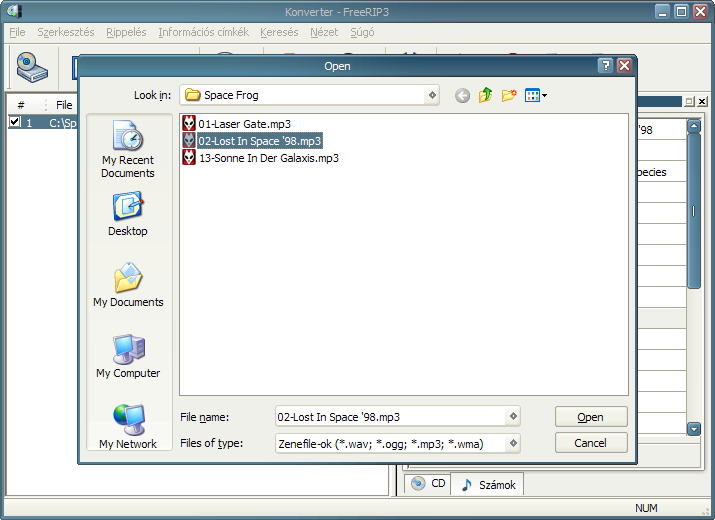Click into the File name input field
Image resolution: width=715 pixels, height=520 pixels.
coord(391,416)
